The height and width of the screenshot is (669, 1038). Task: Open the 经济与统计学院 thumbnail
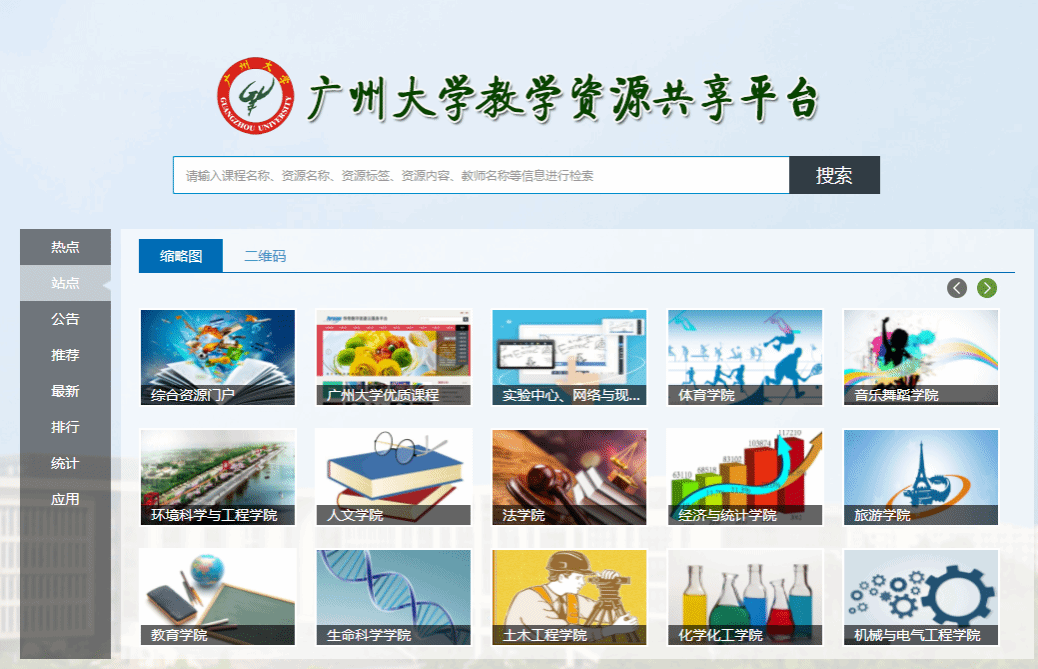pyautogui.click(x=745, y=477)
